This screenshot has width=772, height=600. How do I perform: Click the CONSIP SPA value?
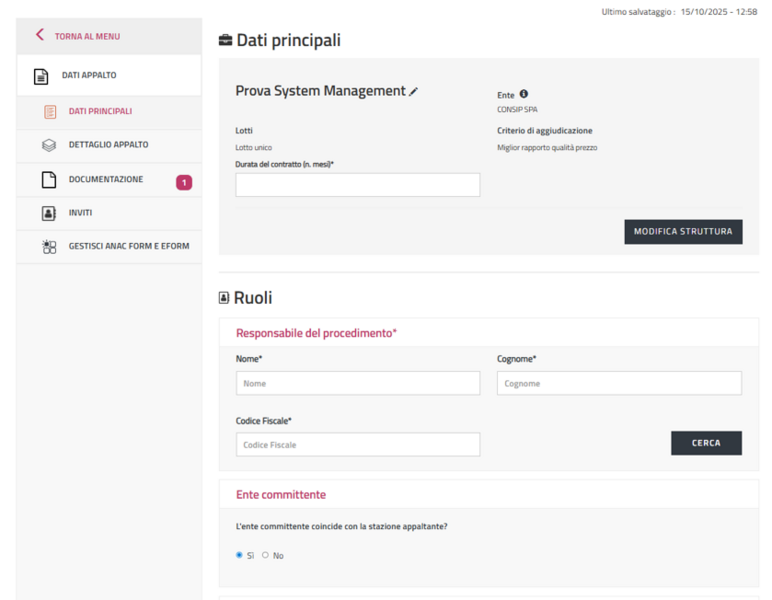pos(517,109)
